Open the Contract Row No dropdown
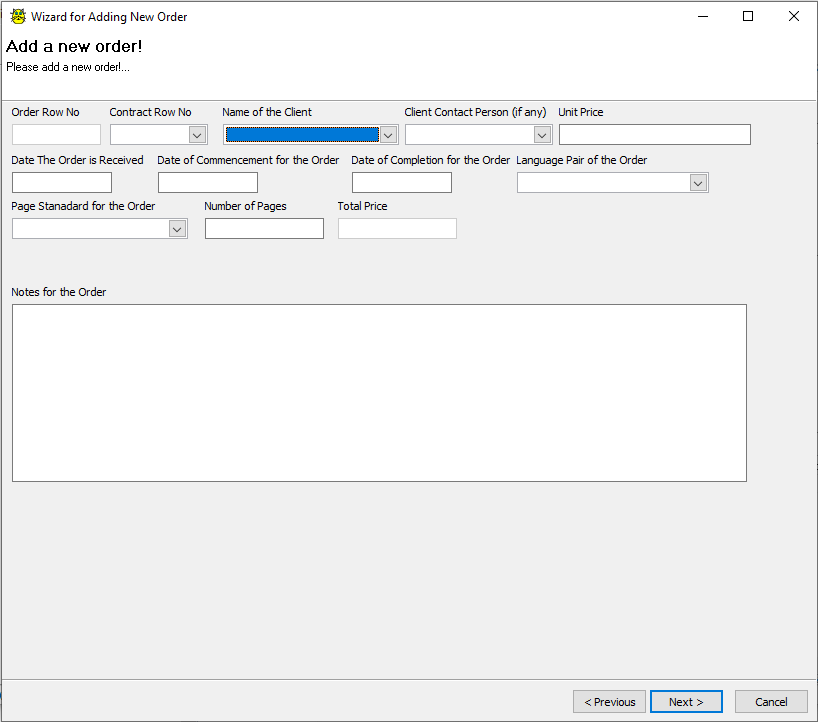The height and width of the screenshot is (722, 818). pyautogui.click(x=197, y=135)
